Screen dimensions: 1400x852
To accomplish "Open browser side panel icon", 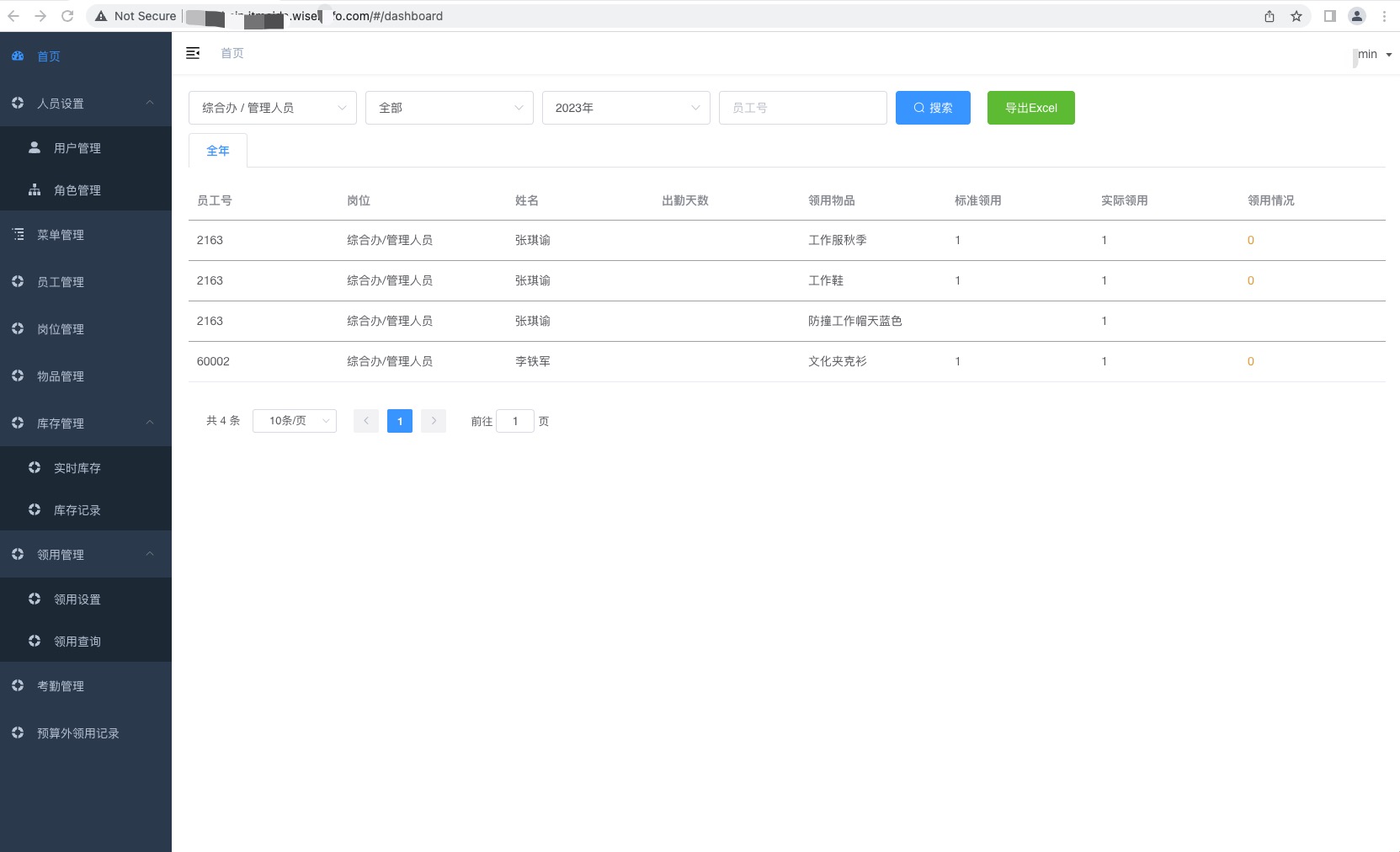I will (1330, 16).
